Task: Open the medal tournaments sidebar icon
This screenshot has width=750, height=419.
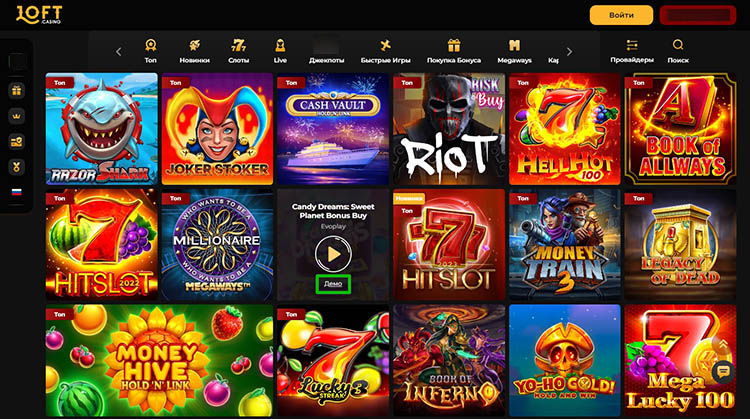Action: coord(17,167)
